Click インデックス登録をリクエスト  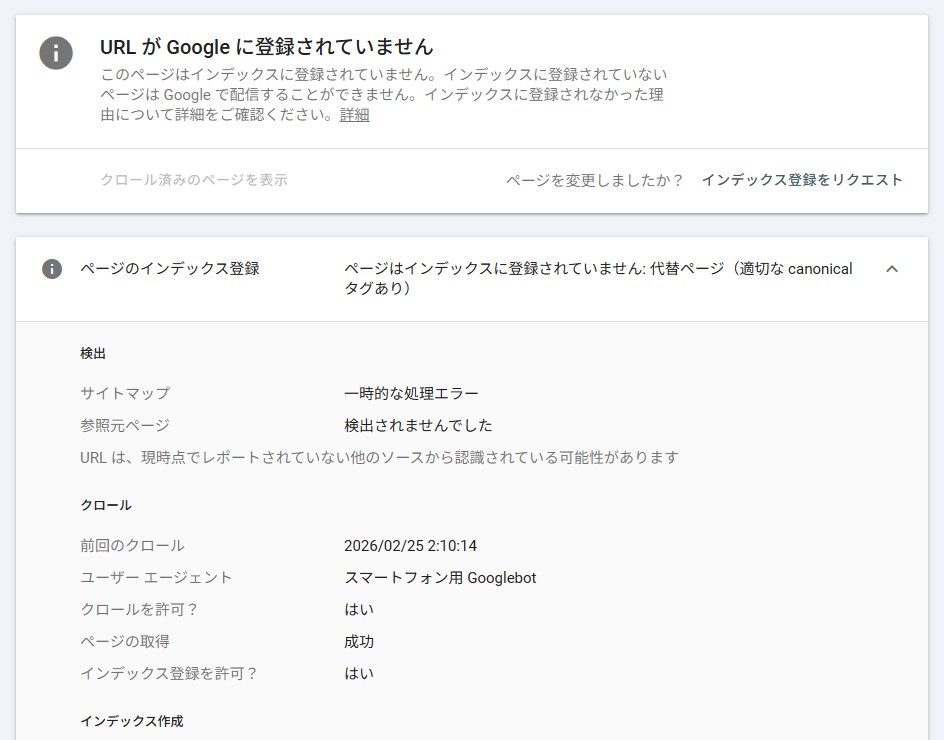pos(802,180)
